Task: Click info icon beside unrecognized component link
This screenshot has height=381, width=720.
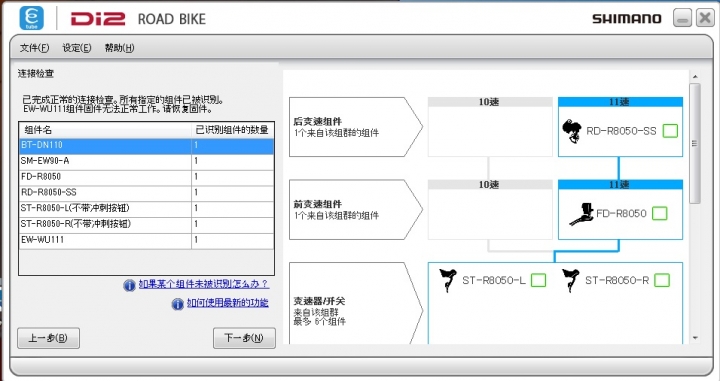Action: [x=129, y=286]
